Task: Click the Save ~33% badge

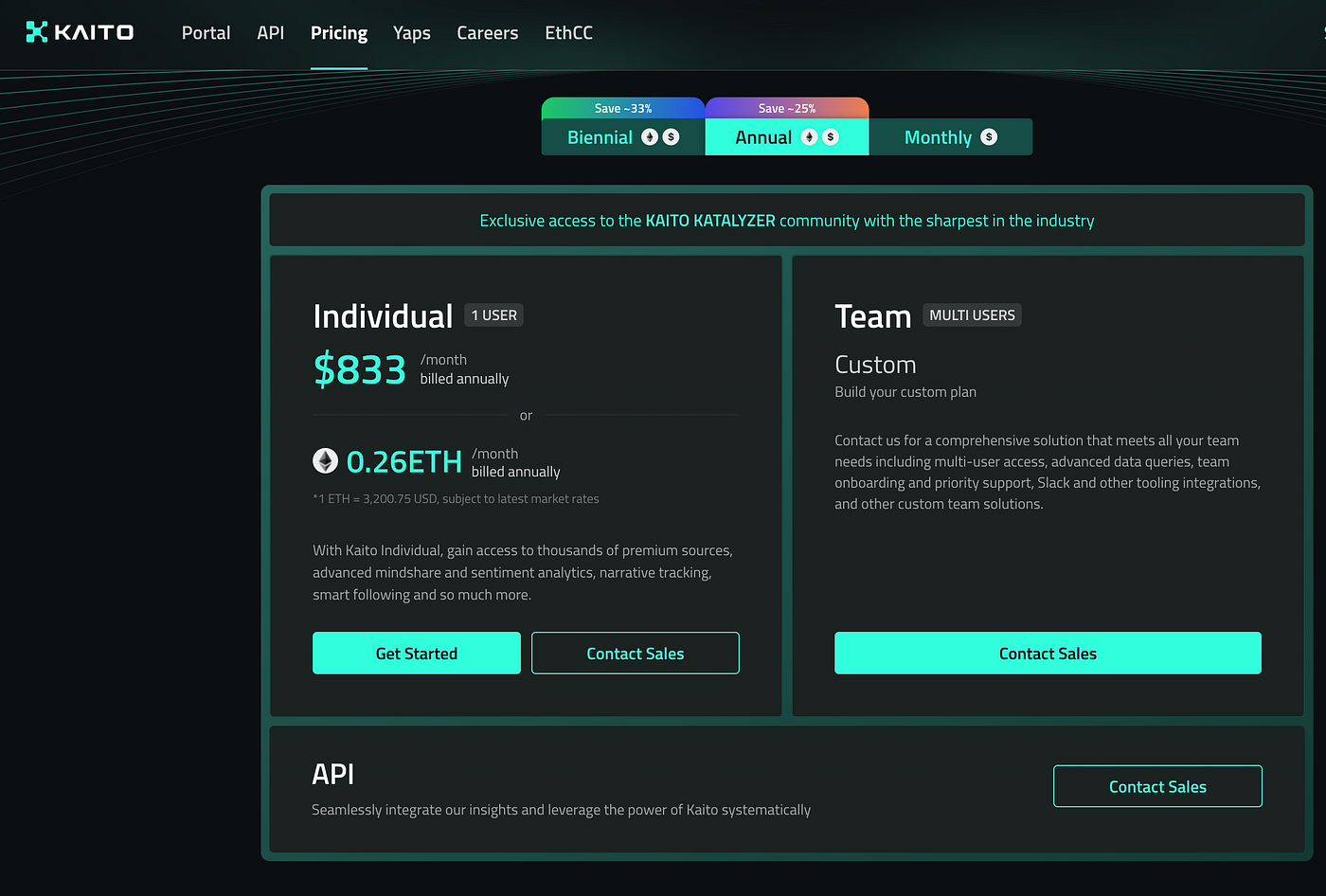Action: point(623,108)
